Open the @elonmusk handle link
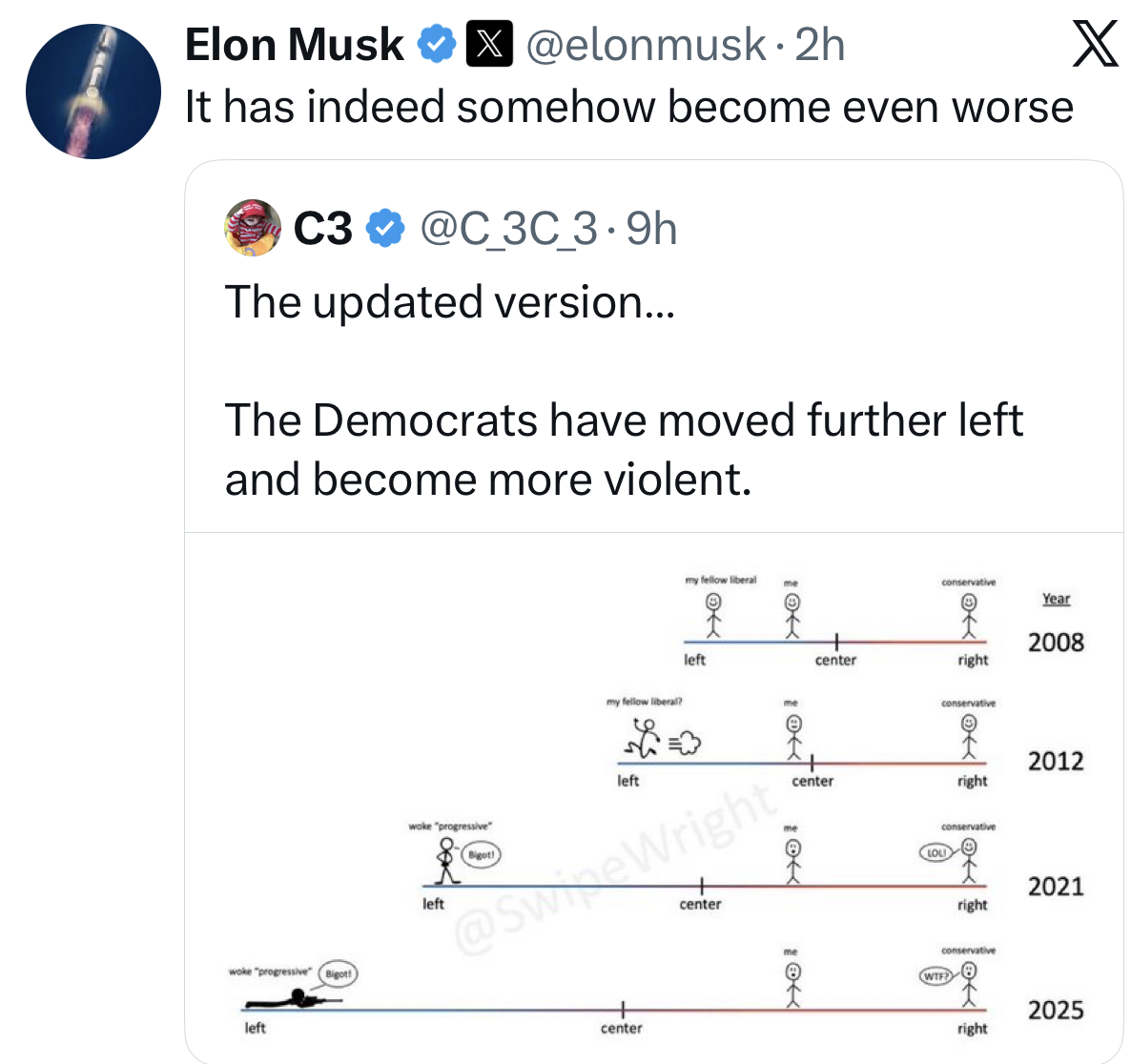Viewport: 1131px width, 1064px height. (x=646, y=45)
